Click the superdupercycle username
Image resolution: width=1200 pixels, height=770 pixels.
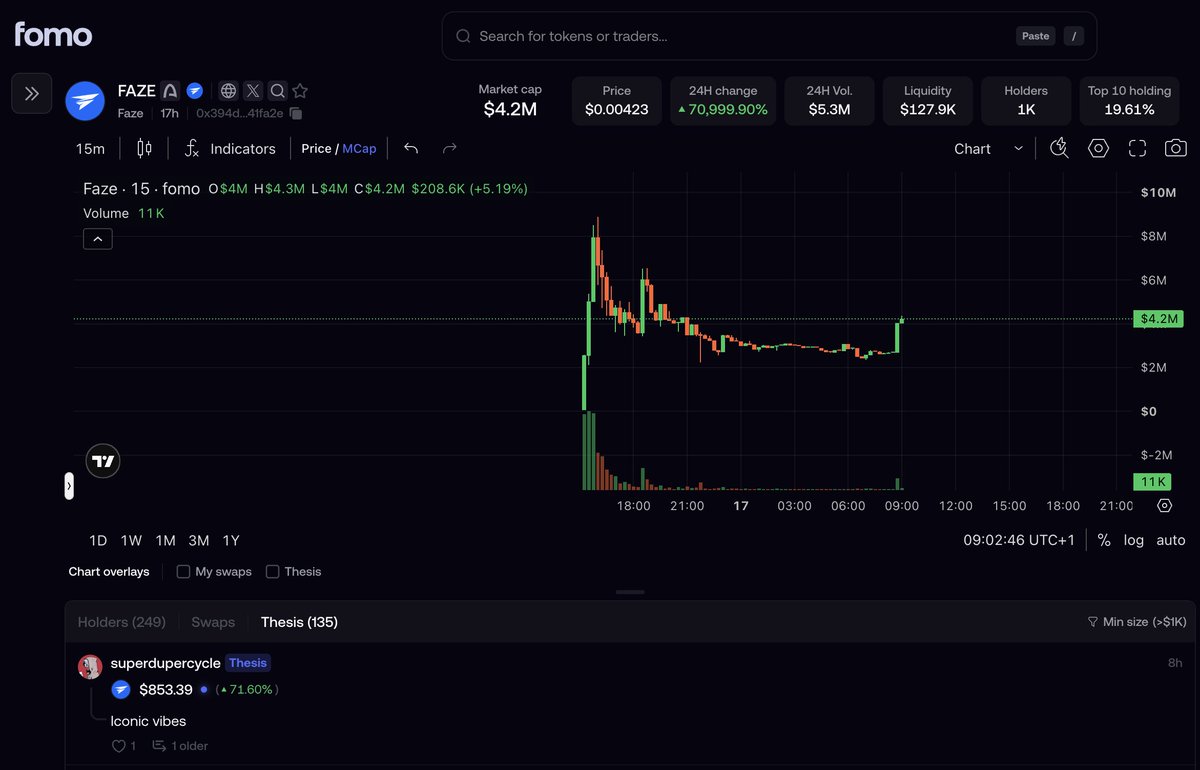166,663
